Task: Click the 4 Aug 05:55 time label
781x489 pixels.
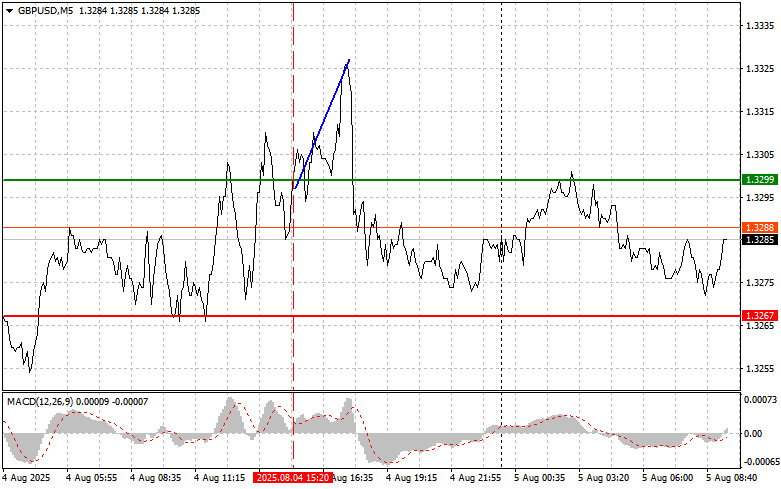Action: pos(91,478)
